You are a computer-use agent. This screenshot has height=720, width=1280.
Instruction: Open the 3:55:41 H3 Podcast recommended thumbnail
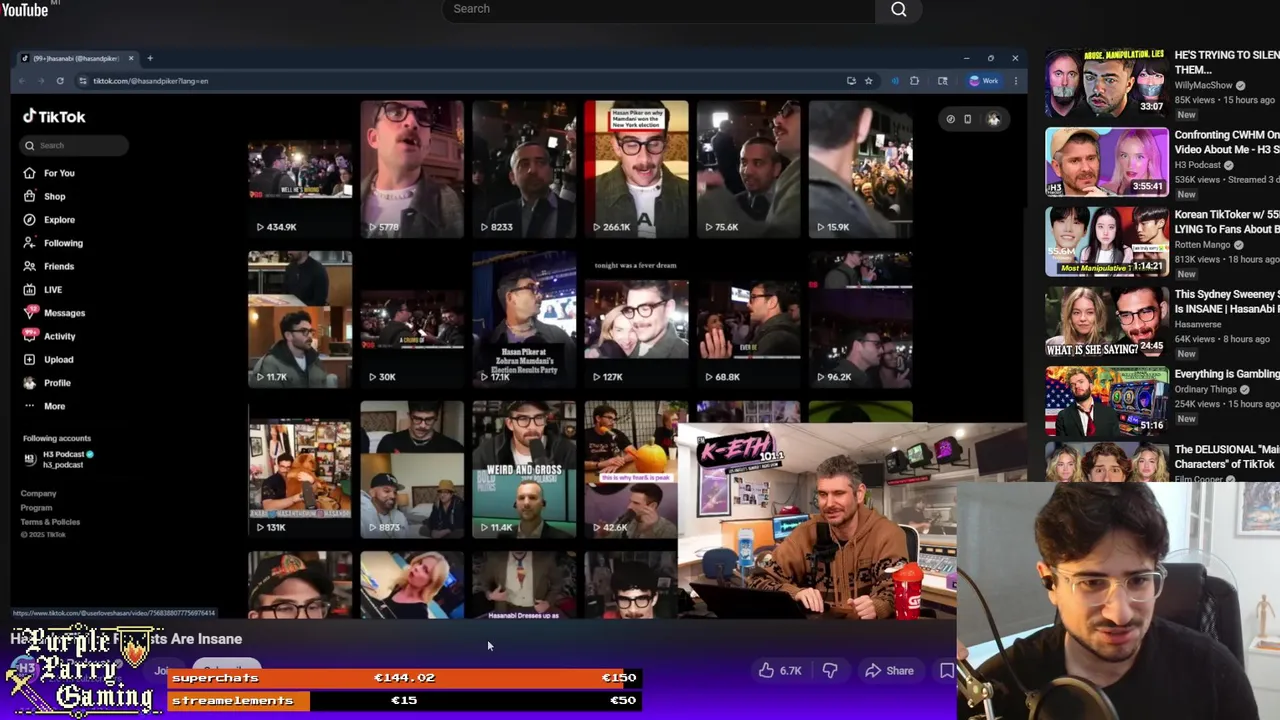click(x=1106, y=162)
